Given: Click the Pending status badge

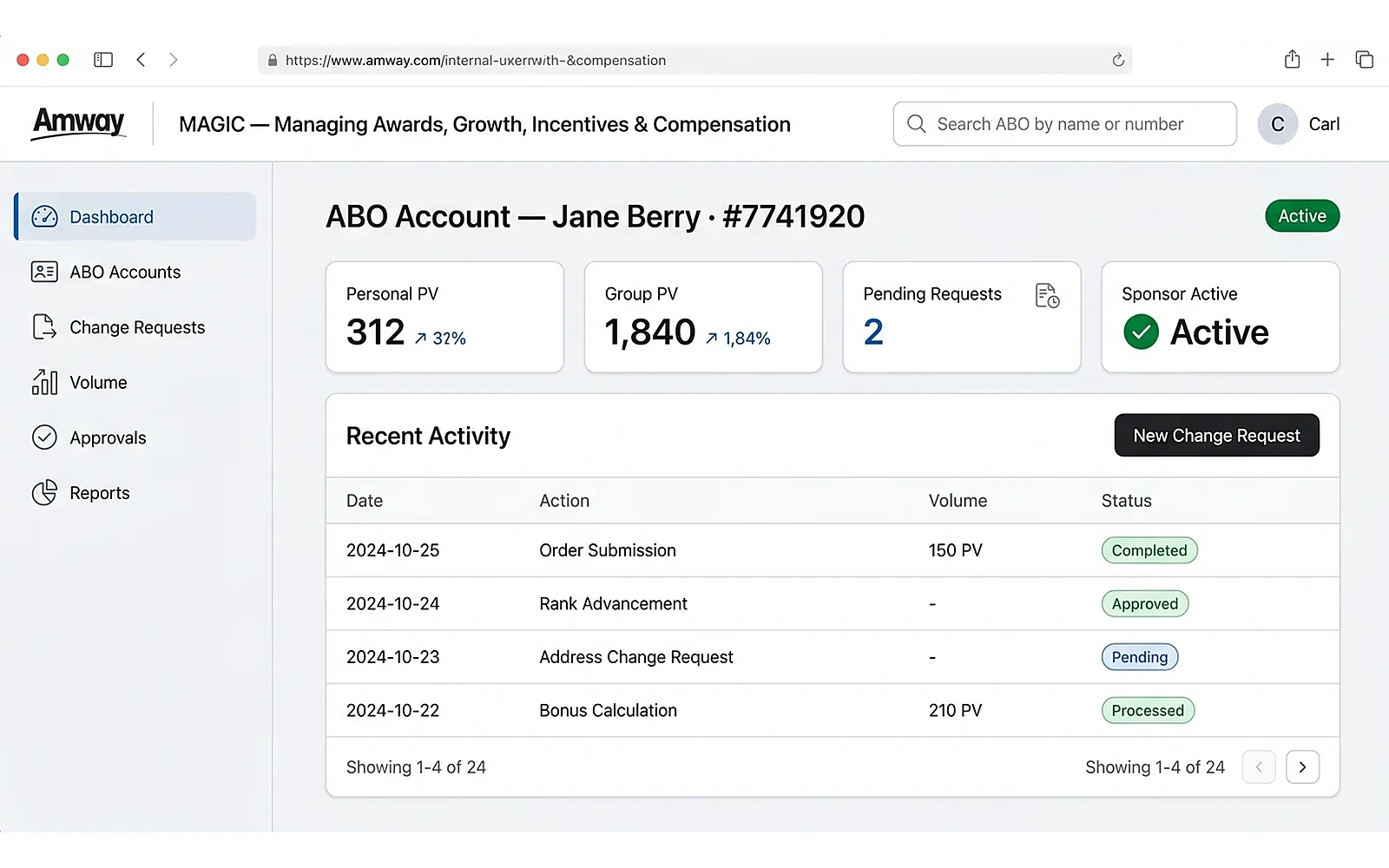Looking at the screenshot, I should click(x=1140, y=657).
